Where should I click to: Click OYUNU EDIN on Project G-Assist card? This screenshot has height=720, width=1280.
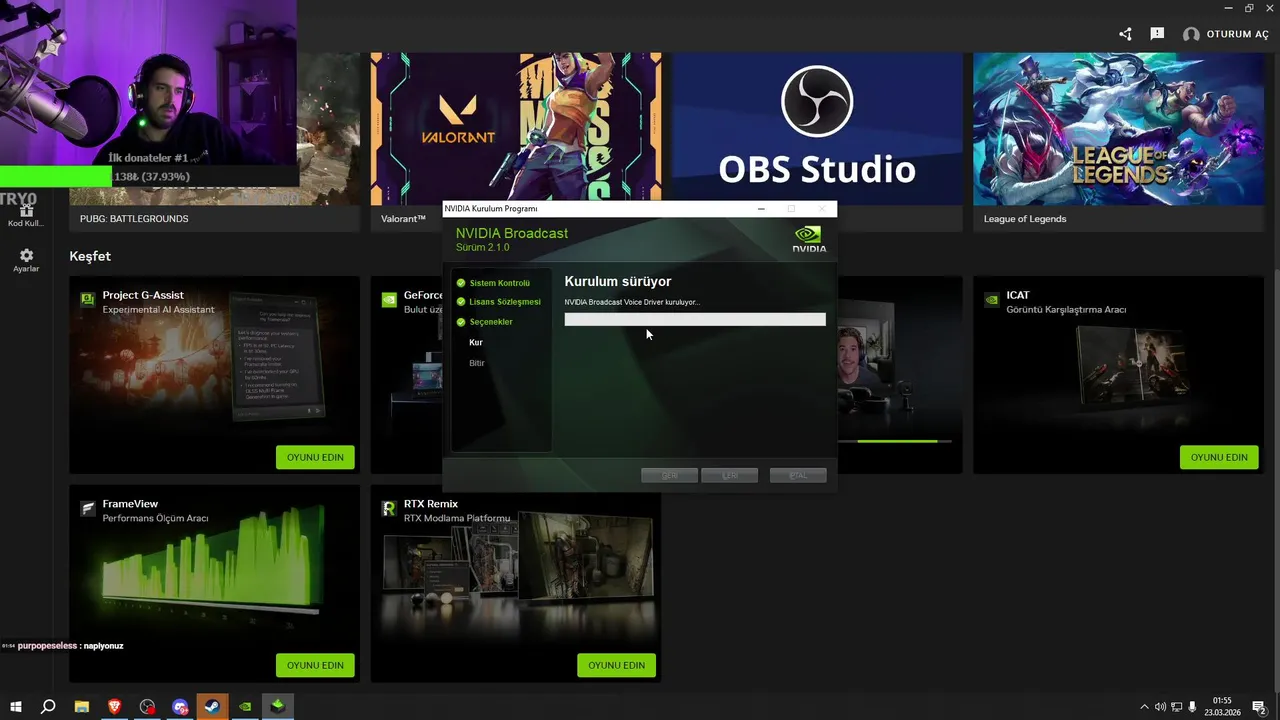click(315, 457)
